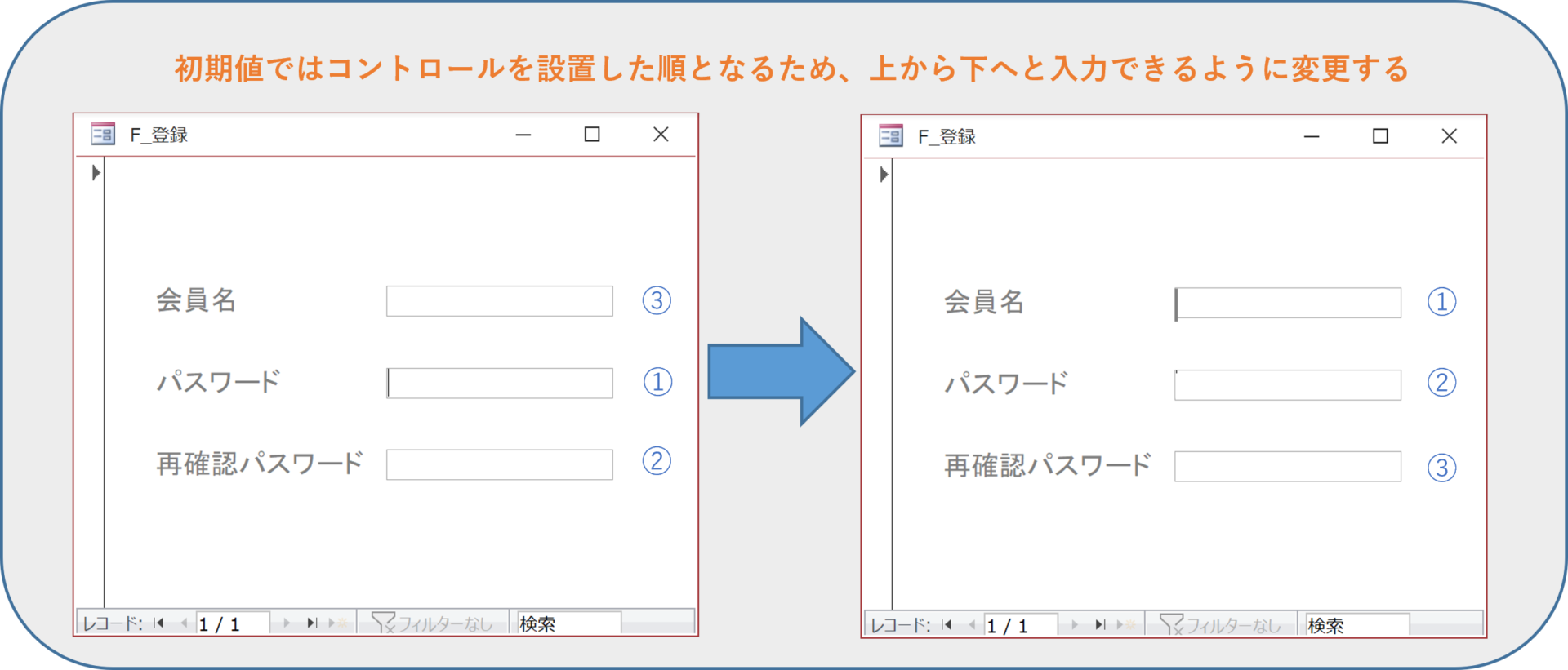Viewport: 1568px width, 670px height.
Task: Focus the 会員名 field in left window
Action: click(x=499, y=301)
